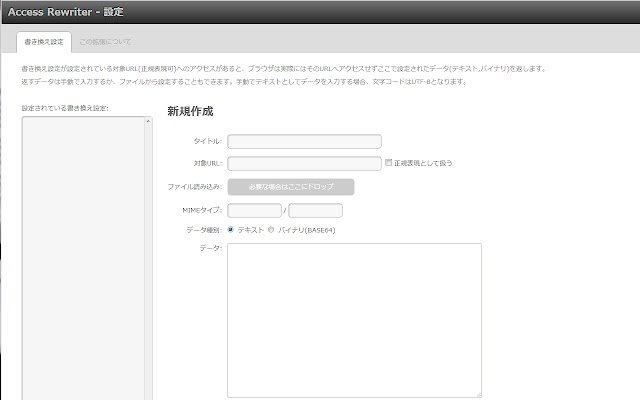Viewport: 640px width, 400px height.
Task: Click the file drop area 必要な場合はここにドロップ
Action: point(291,187)
